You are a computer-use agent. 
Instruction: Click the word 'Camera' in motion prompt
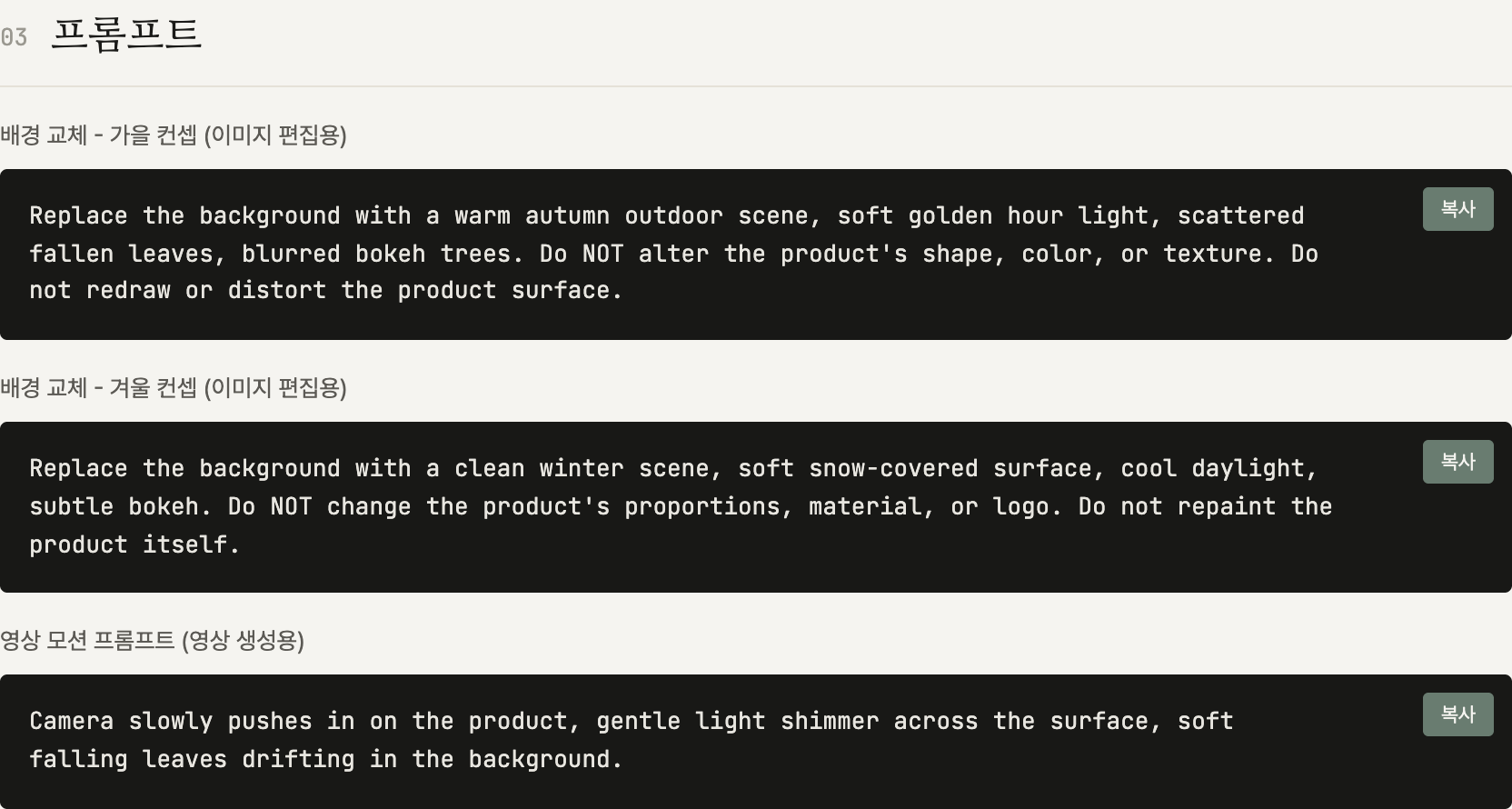pyautogui.click(x=72, y=722)
